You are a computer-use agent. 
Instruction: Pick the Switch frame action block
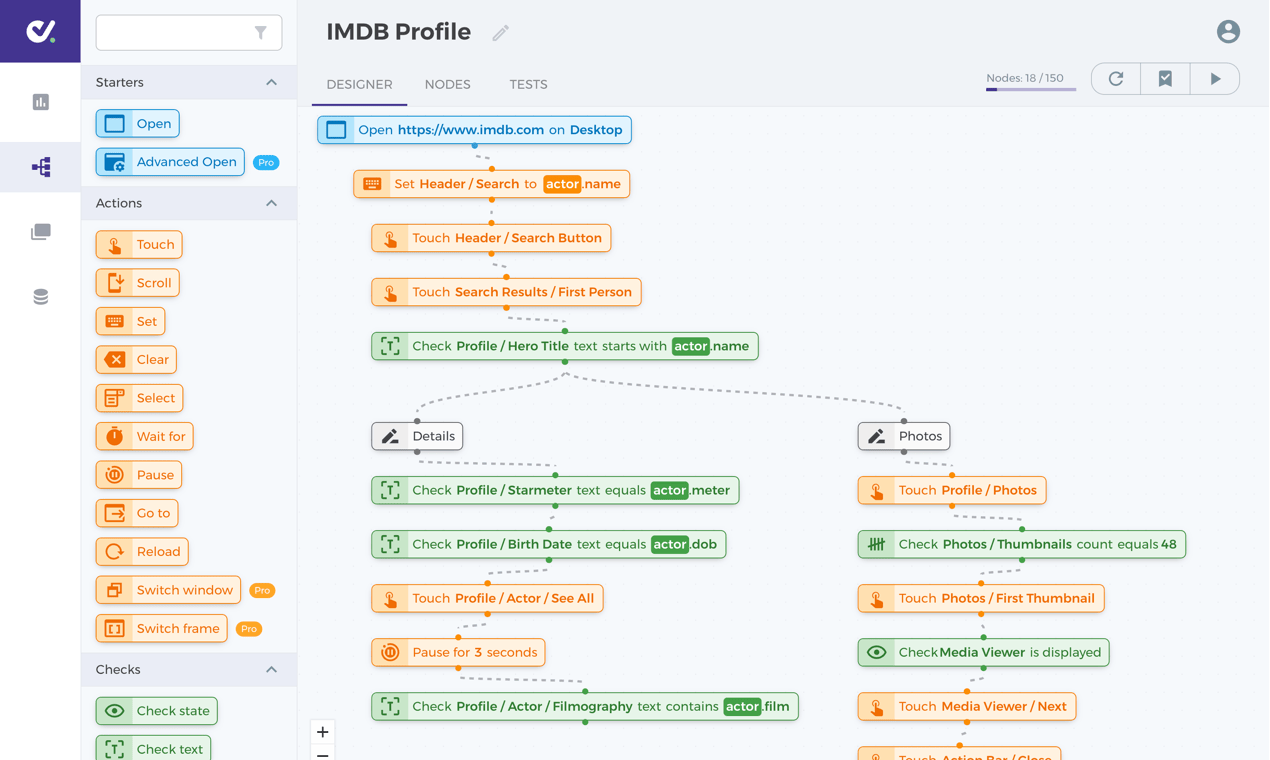(162, 629)
